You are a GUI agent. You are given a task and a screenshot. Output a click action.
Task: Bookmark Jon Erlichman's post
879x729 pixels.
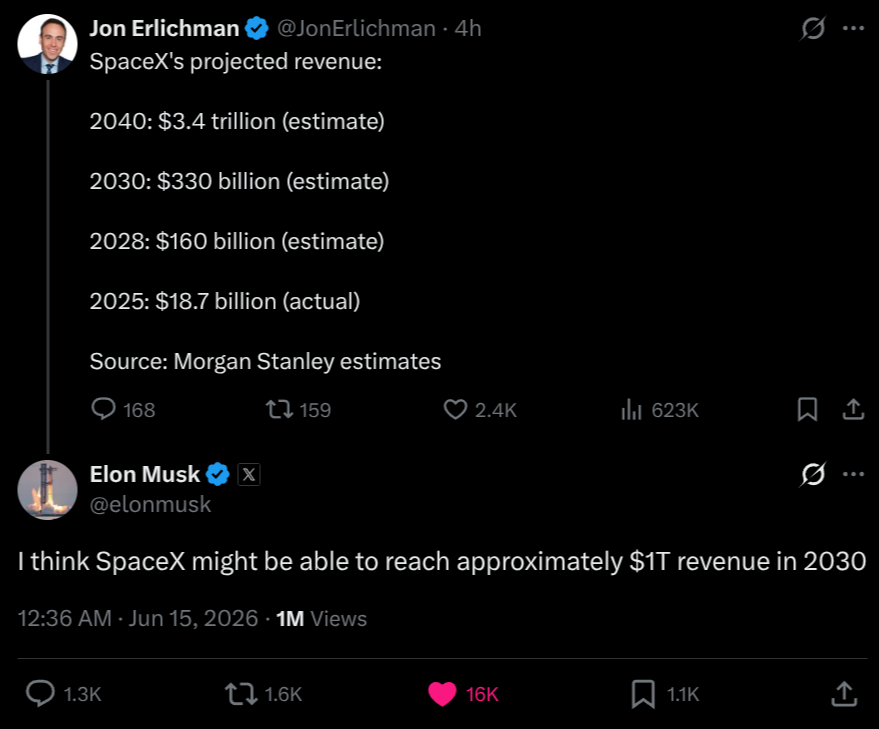pos(807,409)
